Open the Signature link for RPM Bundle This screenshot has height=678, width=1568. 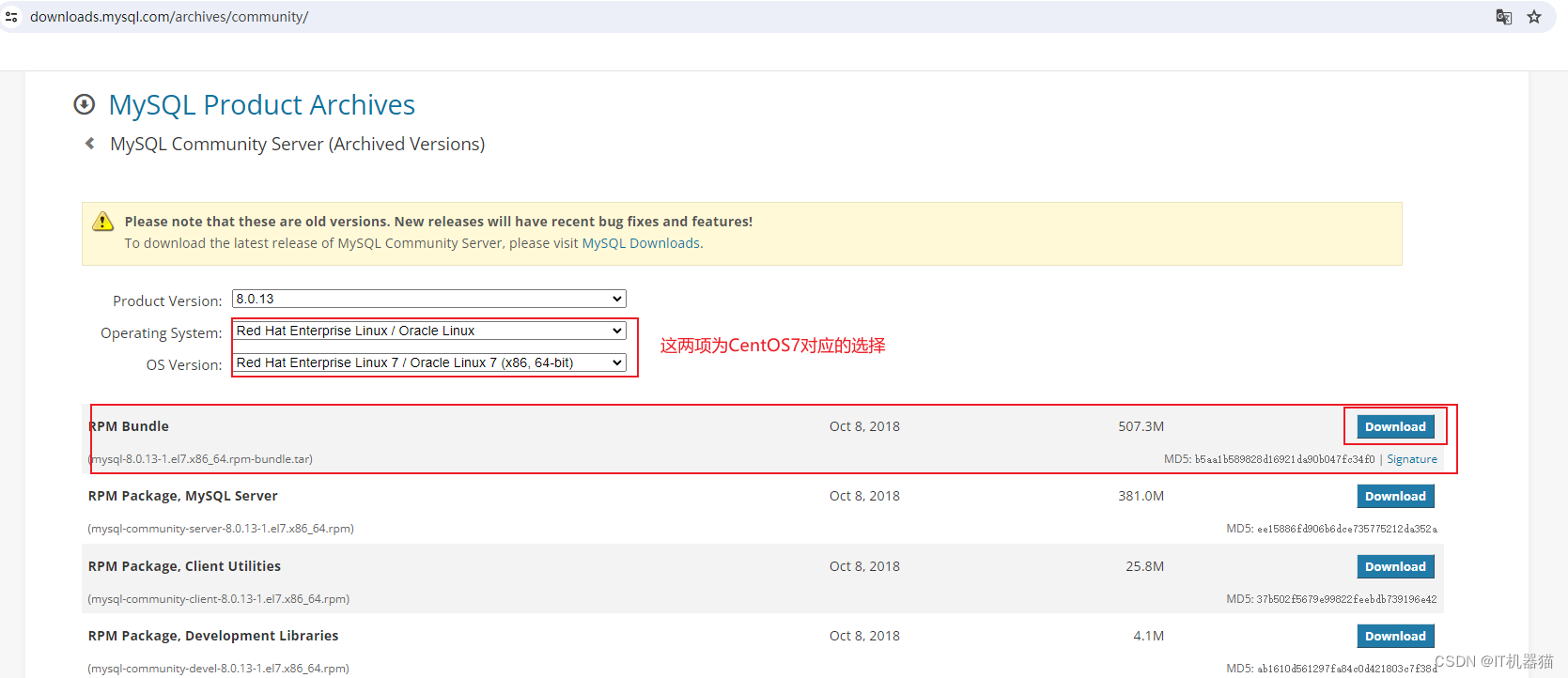tap(1412, 459)
